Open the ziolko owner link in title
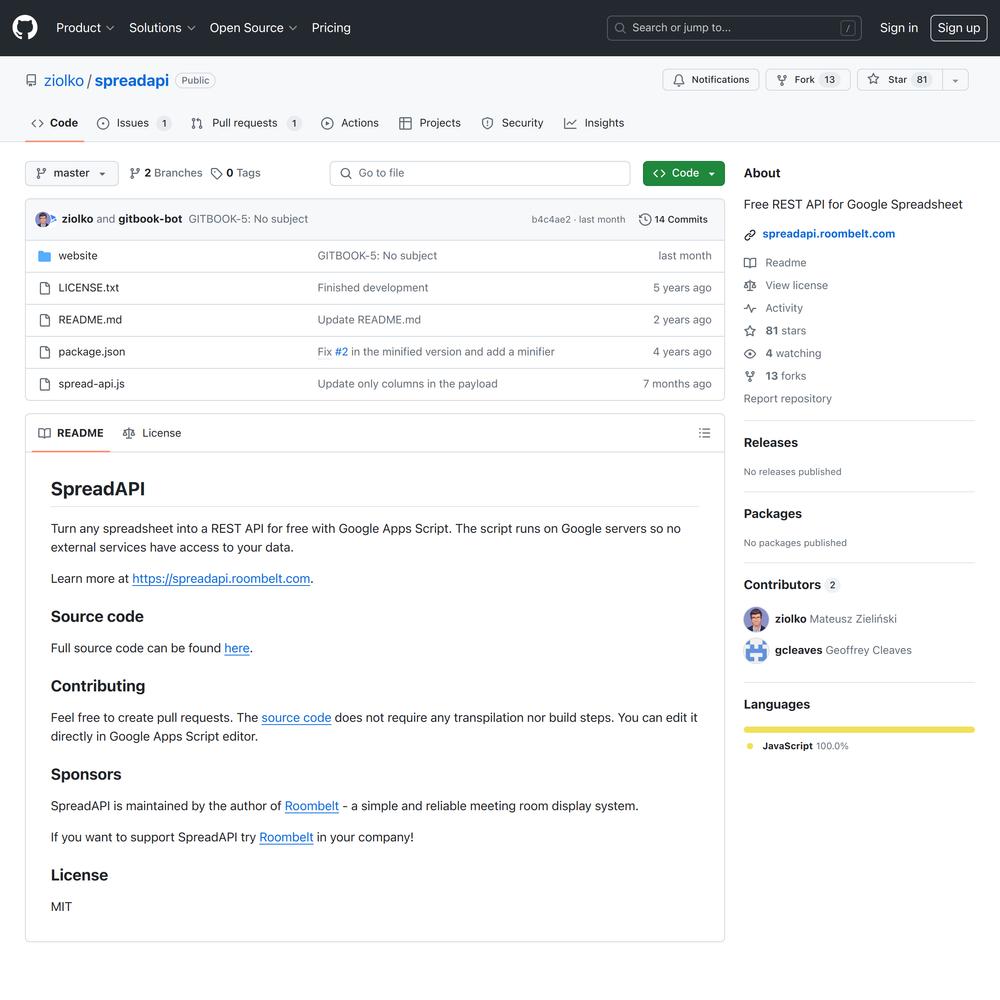This screenshot has height=1000, width=1000. [x=64, y=81]
